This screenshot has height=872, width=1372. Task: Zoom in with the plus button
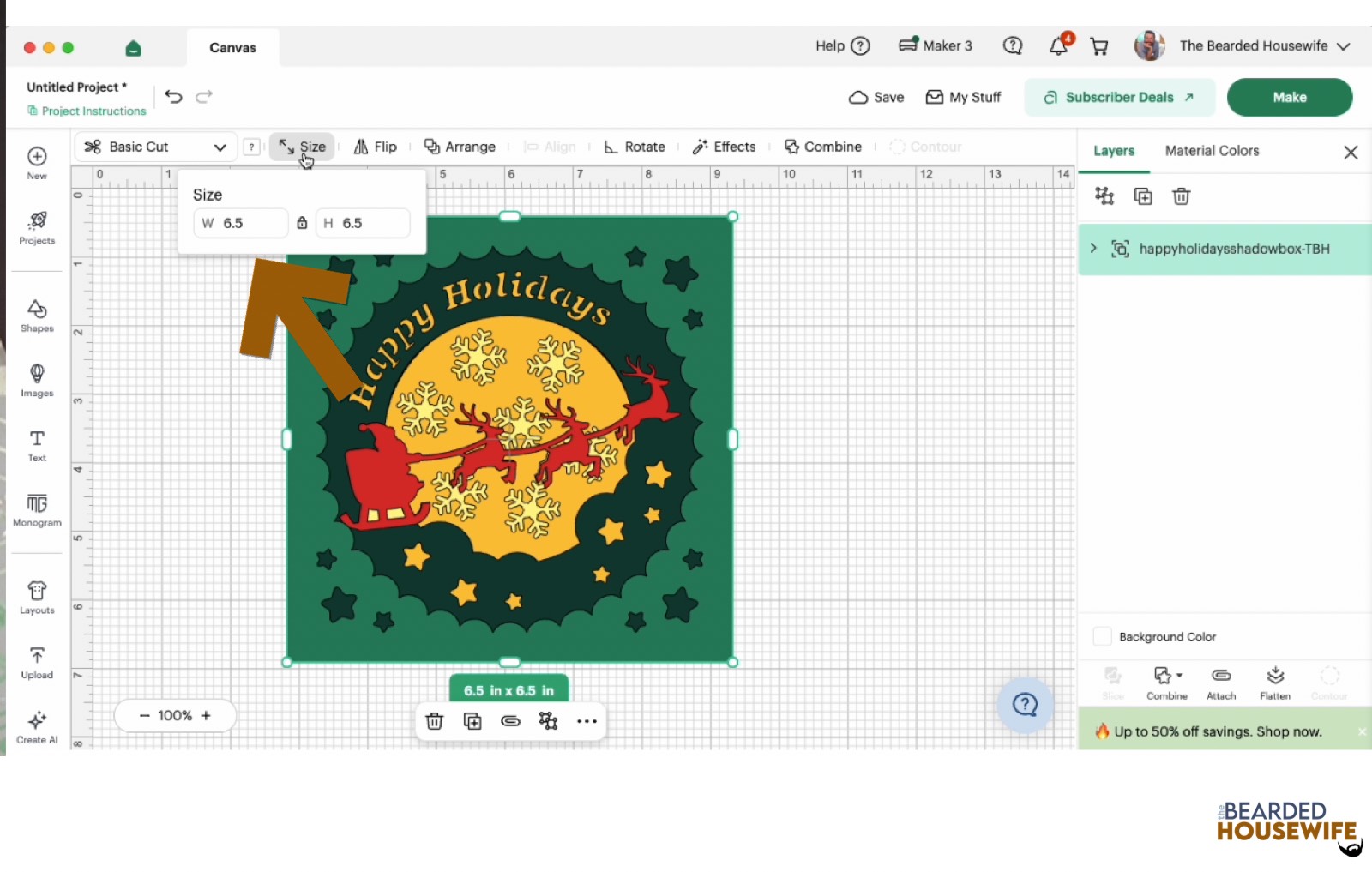206,716
